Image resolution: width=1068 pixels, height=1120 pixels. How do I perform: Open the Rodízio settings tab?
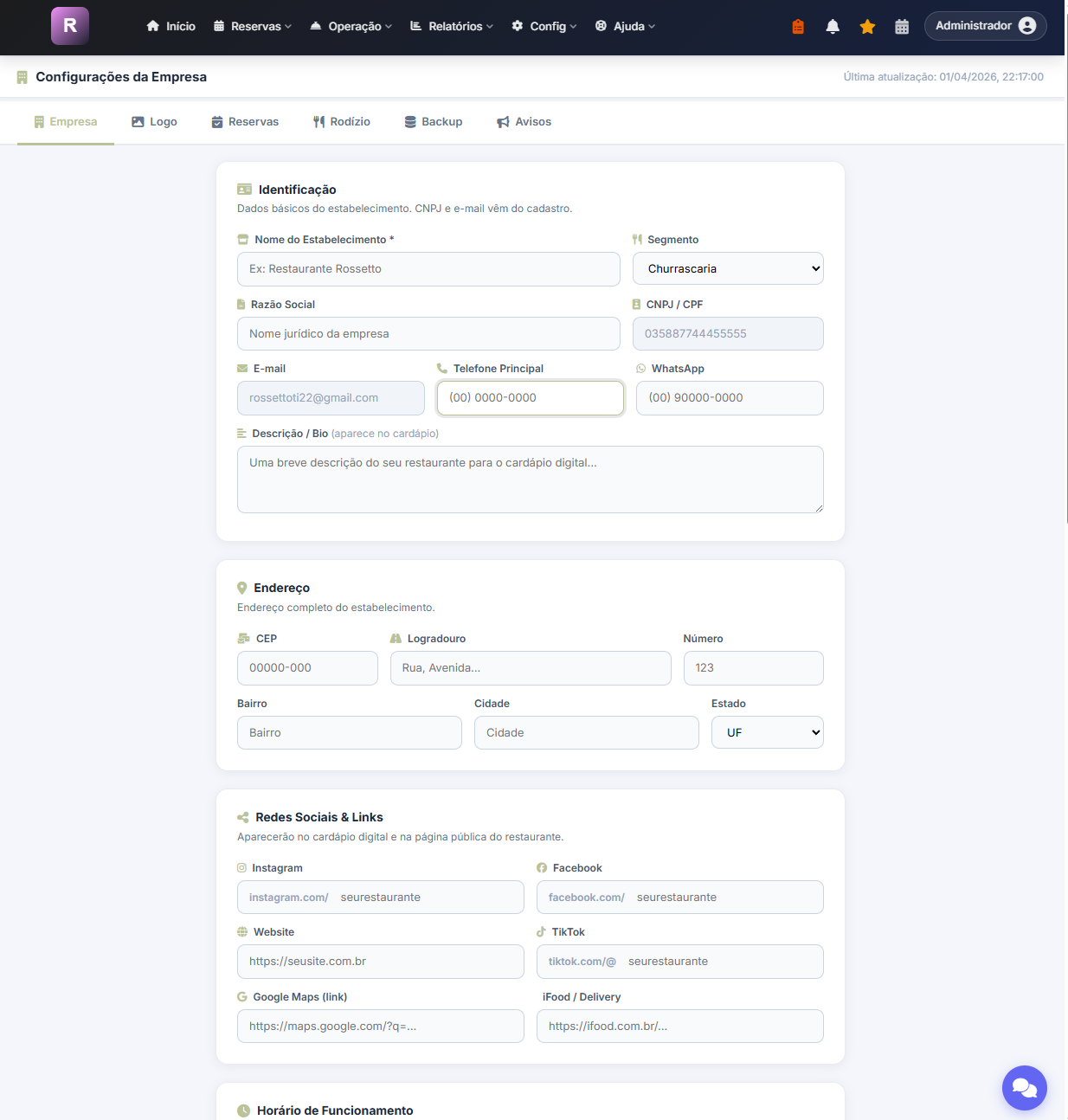[x=342, y=121]
